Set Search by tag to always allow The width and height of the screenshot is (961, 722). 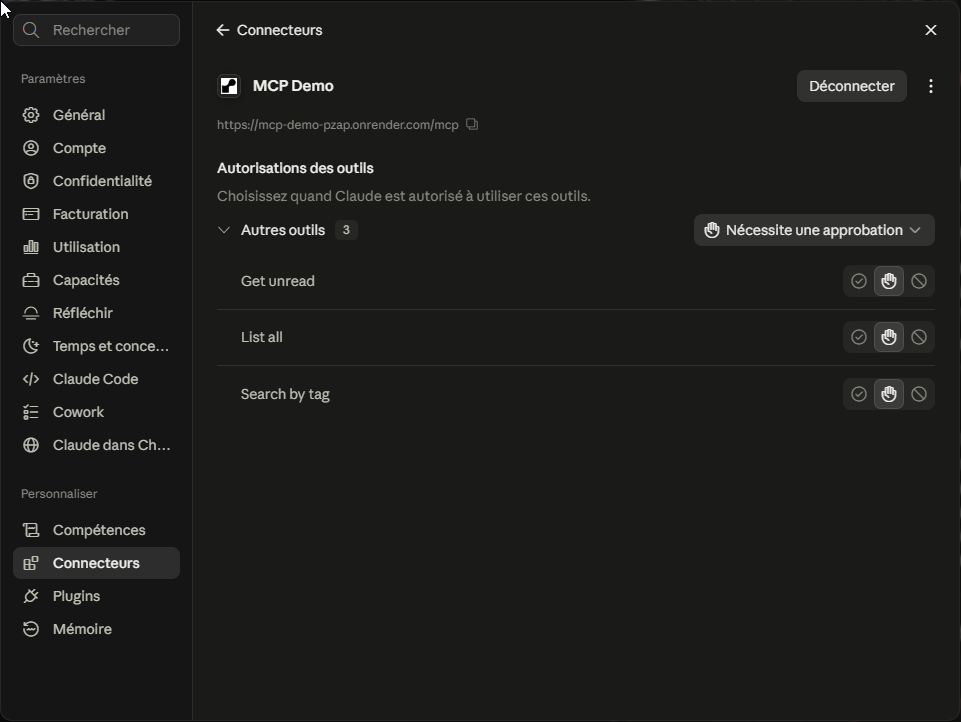859,394
